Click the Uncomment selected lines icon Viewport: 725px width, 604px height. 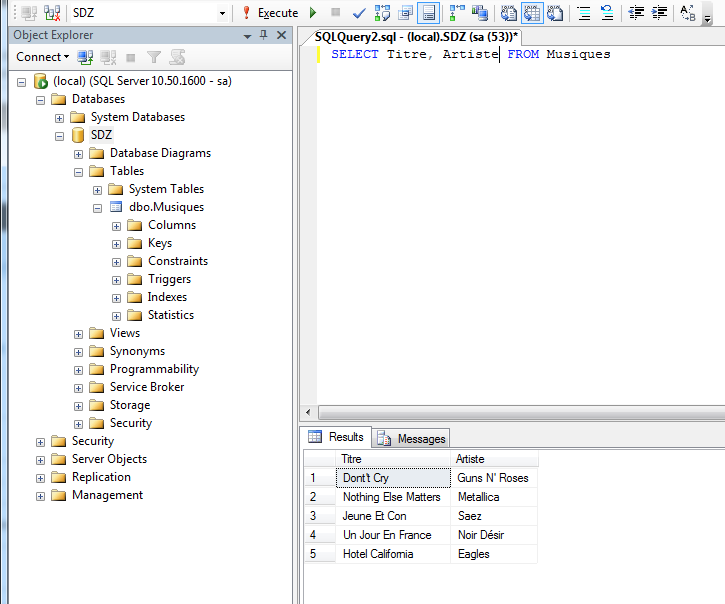point(607,13)
